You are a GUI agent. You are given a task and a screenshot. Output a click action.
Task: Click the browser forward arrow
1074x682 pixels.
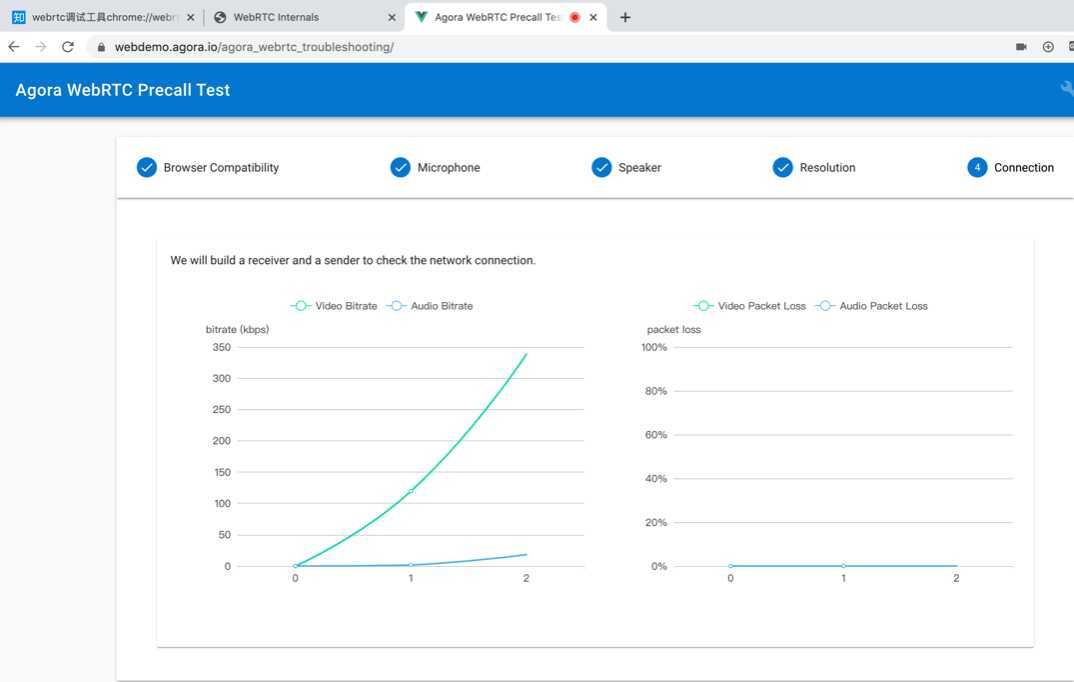click(x=40, y=47)
